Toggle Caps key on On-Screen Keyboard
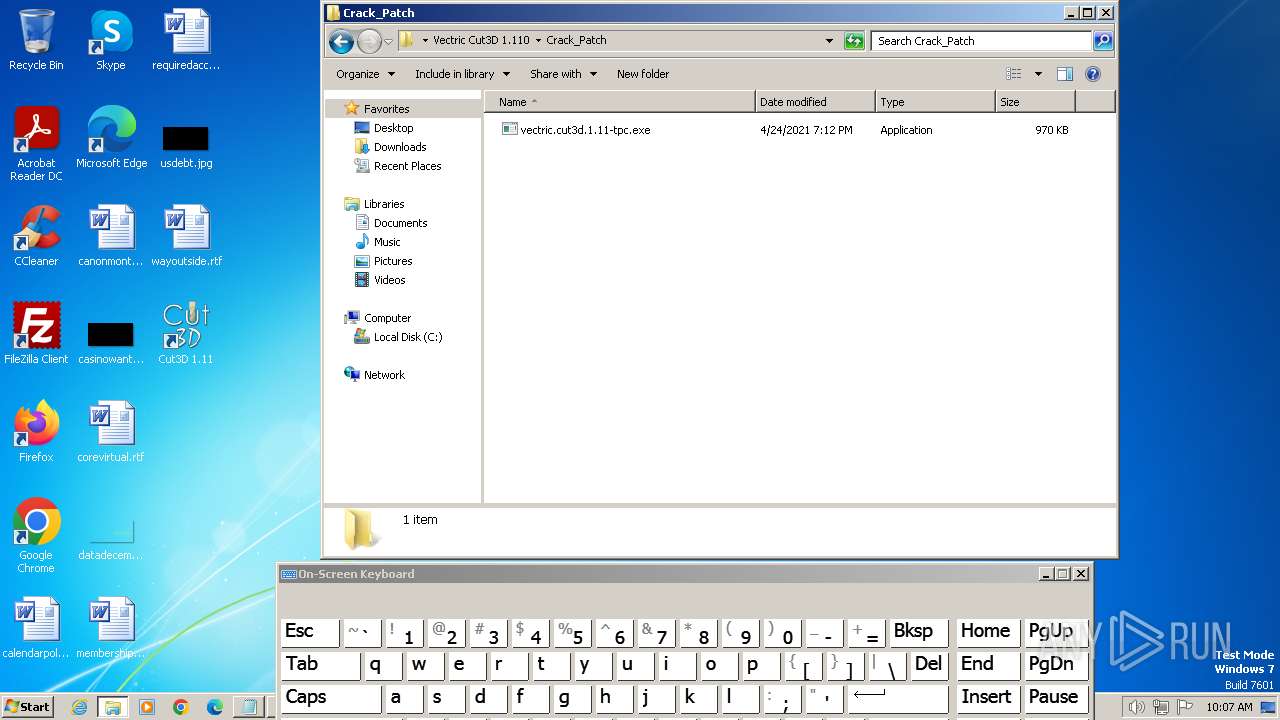 point(329,697)
